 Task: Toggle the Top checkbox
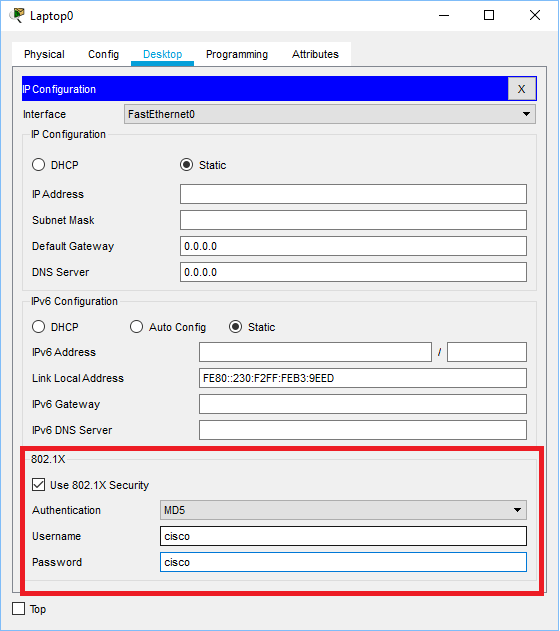coord(19,608)
